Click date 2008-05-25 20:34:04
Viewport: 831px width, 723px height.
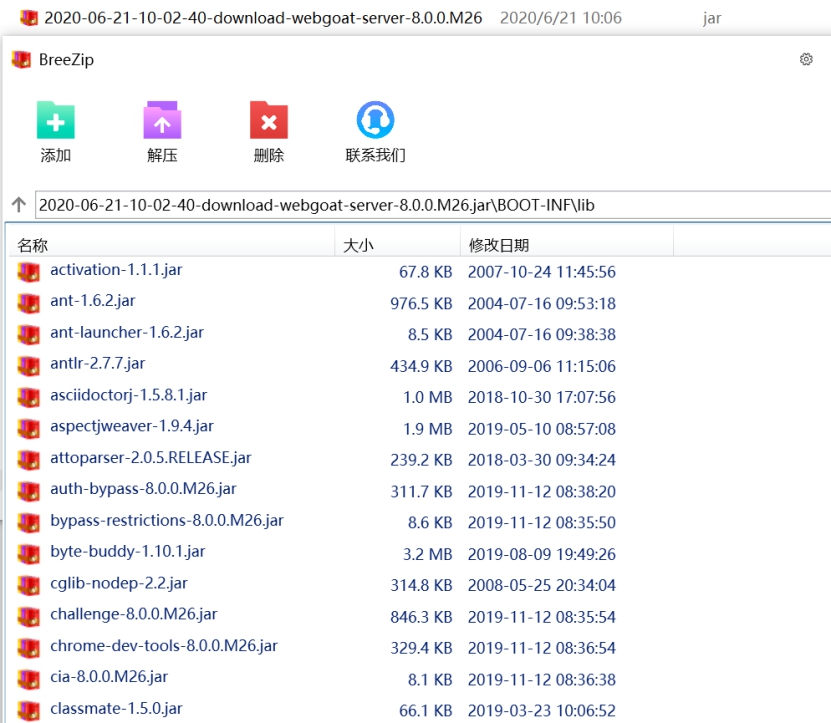tap(542, 586)
